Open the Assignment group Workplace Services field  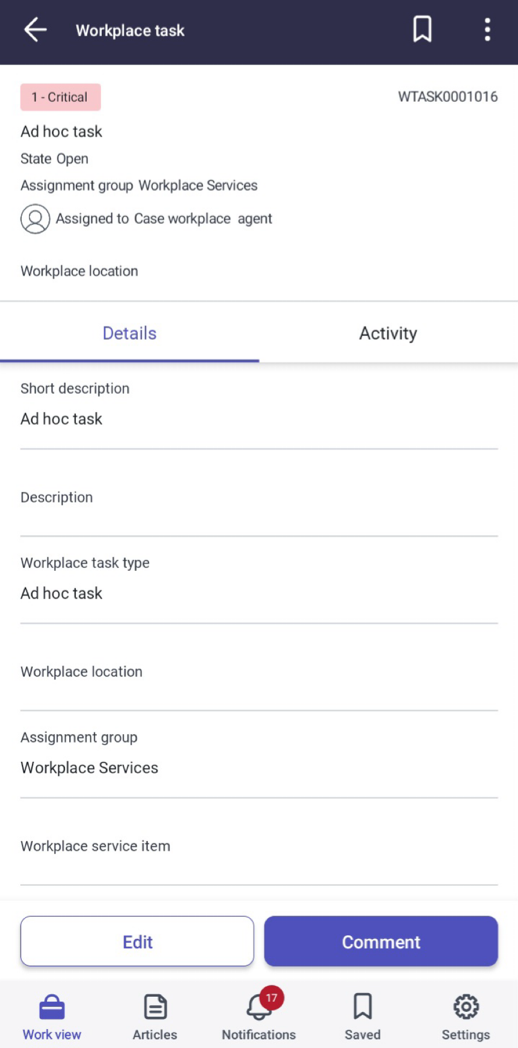click(259, 754)
